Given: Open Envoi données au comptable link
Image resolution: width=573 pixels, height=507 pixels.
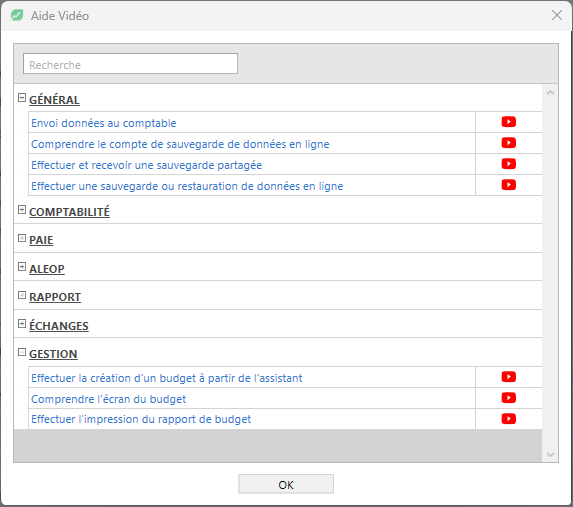Looking at the screenshot, I should pos(104,123).
